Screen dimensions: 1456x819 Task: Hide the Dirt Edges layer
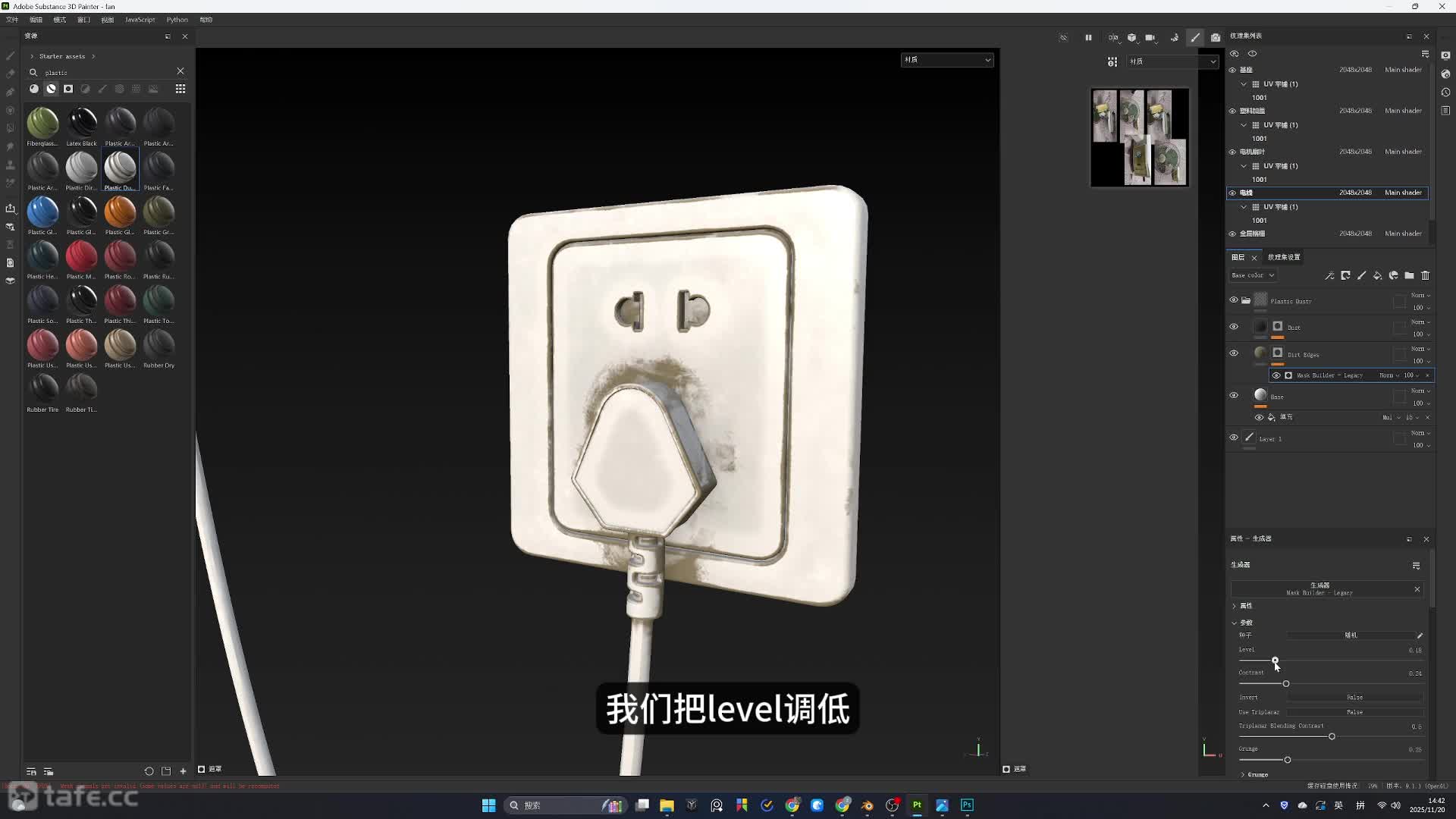pos(1234,353)
